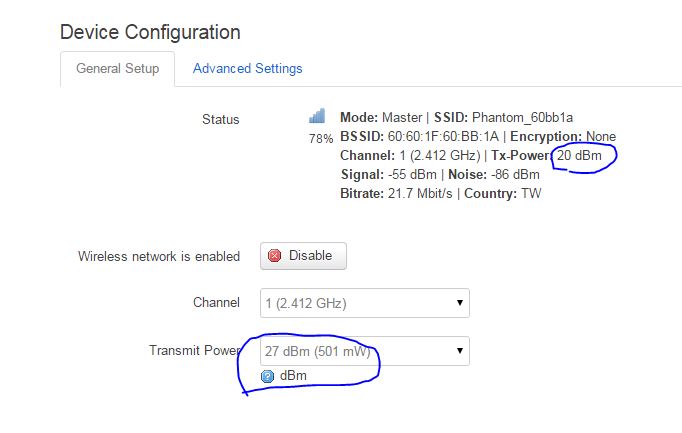Click the Device Configuration heading
Screen dimensions: 682x433
(x=150, y=32)
